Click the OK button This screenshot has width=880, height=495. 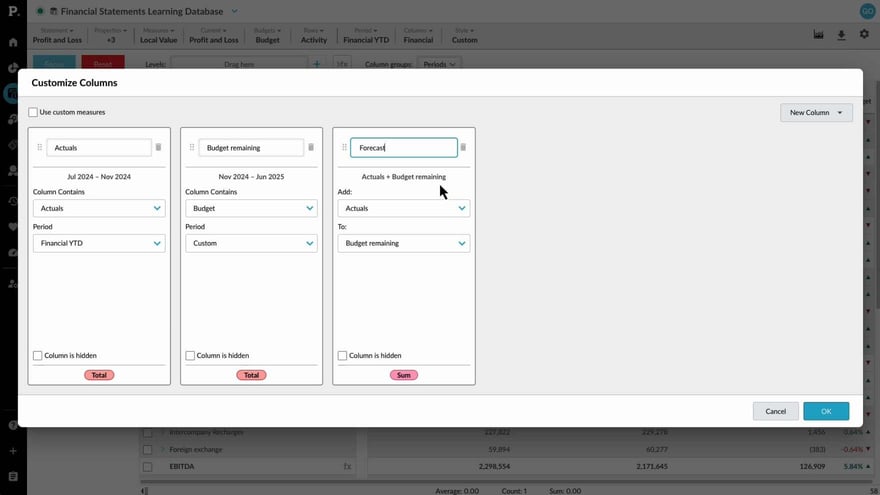pos(826,411)
